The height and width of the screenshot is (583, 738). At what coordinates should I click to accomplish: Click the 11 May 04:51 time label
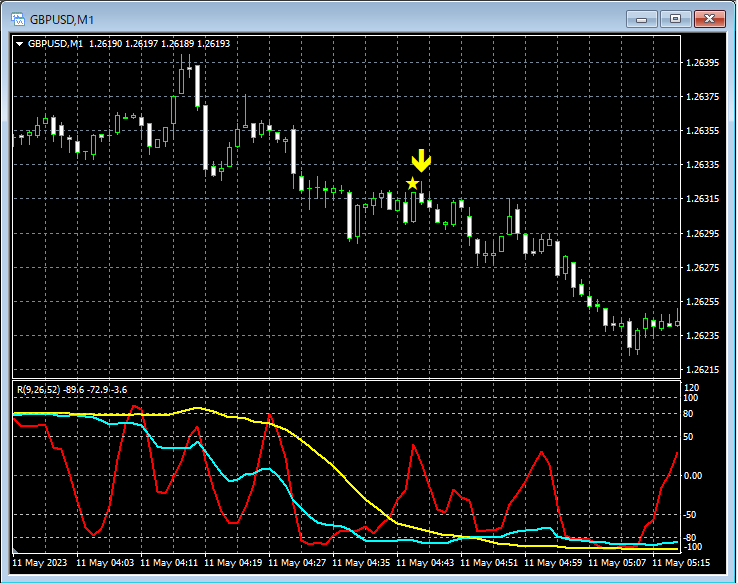[x=489, y=563]
